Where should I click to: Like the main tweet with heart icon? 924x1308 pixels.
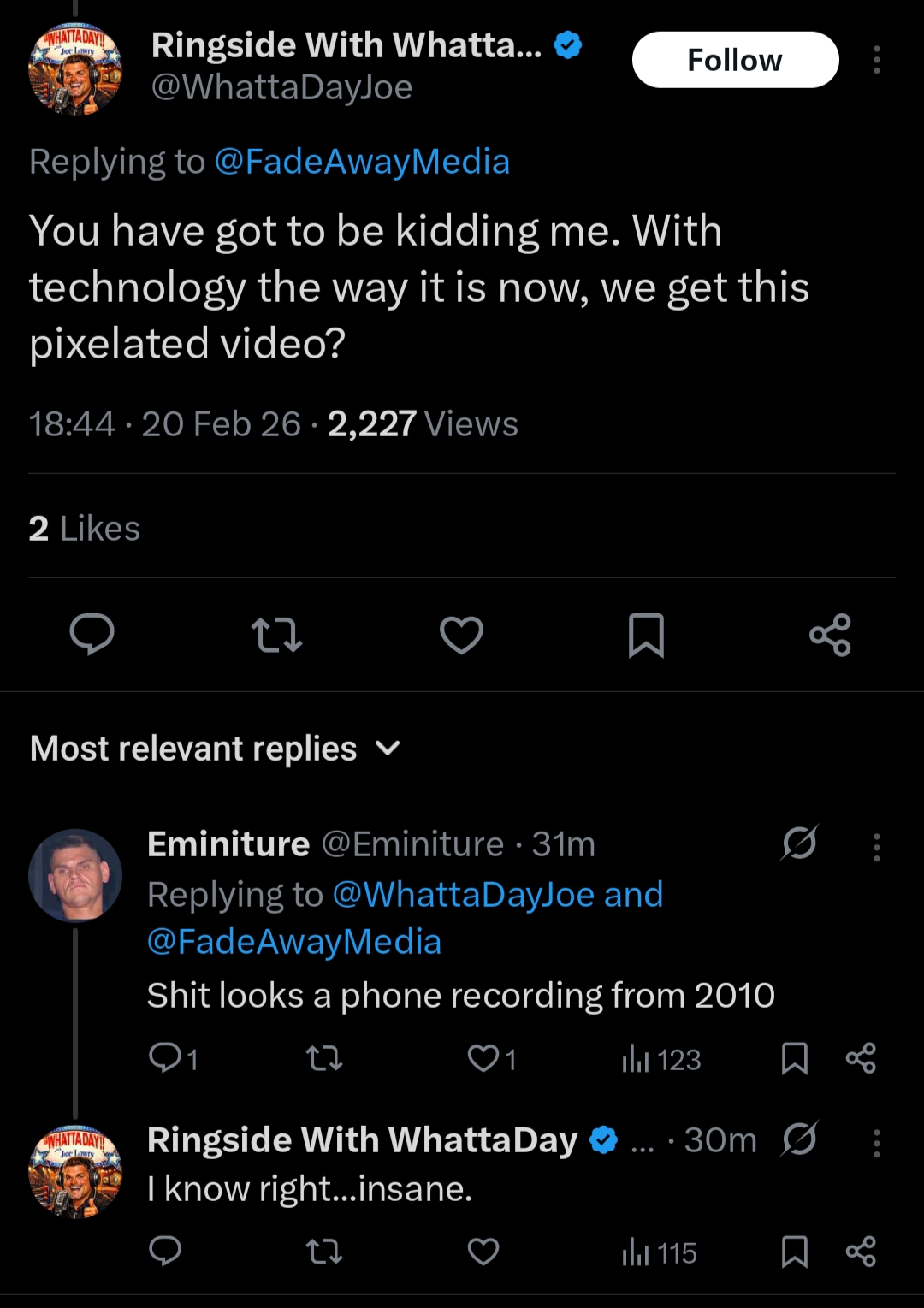pos(461,635)
